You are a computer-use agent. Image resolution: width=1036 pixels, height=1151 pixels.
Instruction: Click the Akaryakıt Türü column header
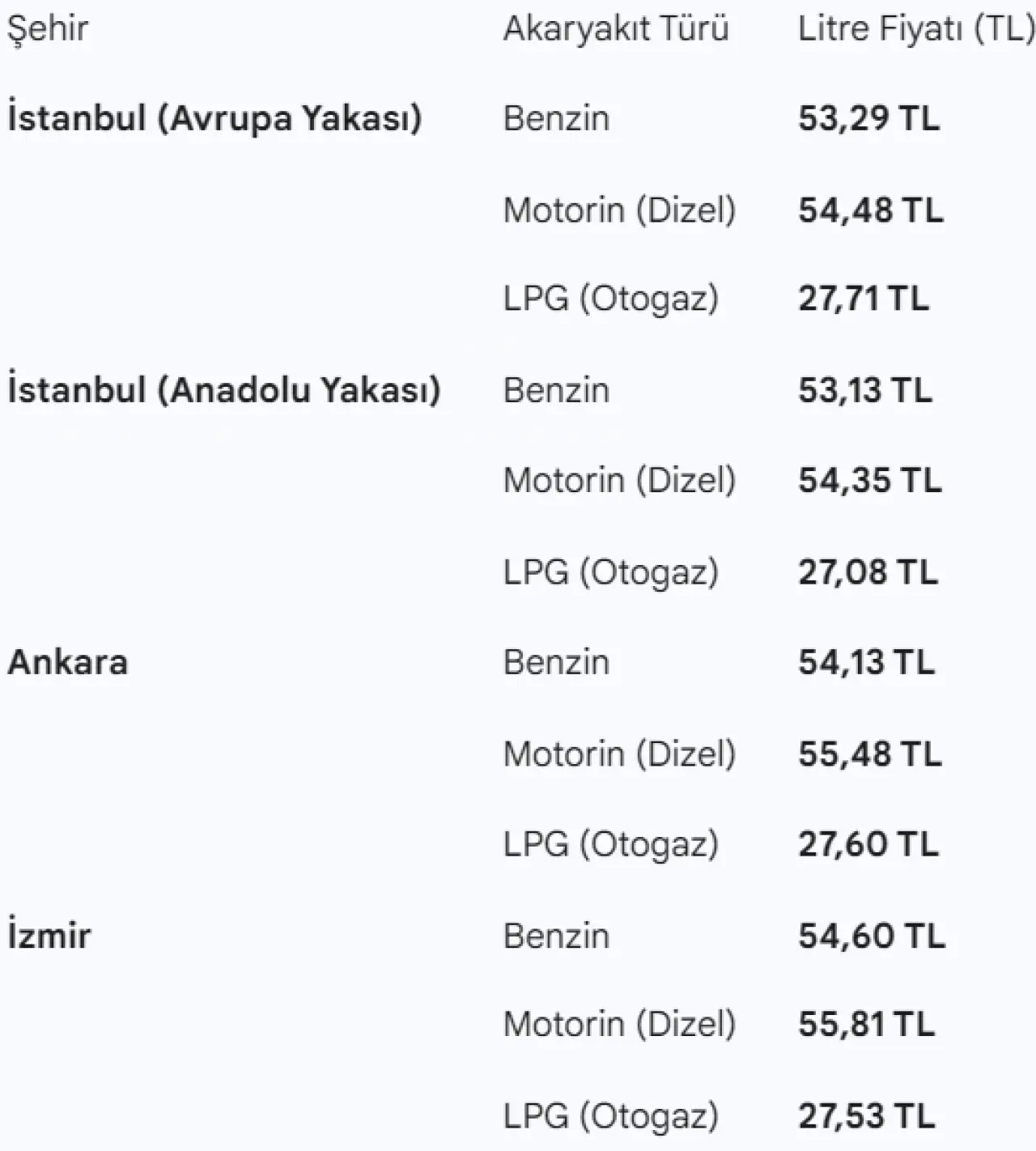pyautogui.click(x=615, y=29)
